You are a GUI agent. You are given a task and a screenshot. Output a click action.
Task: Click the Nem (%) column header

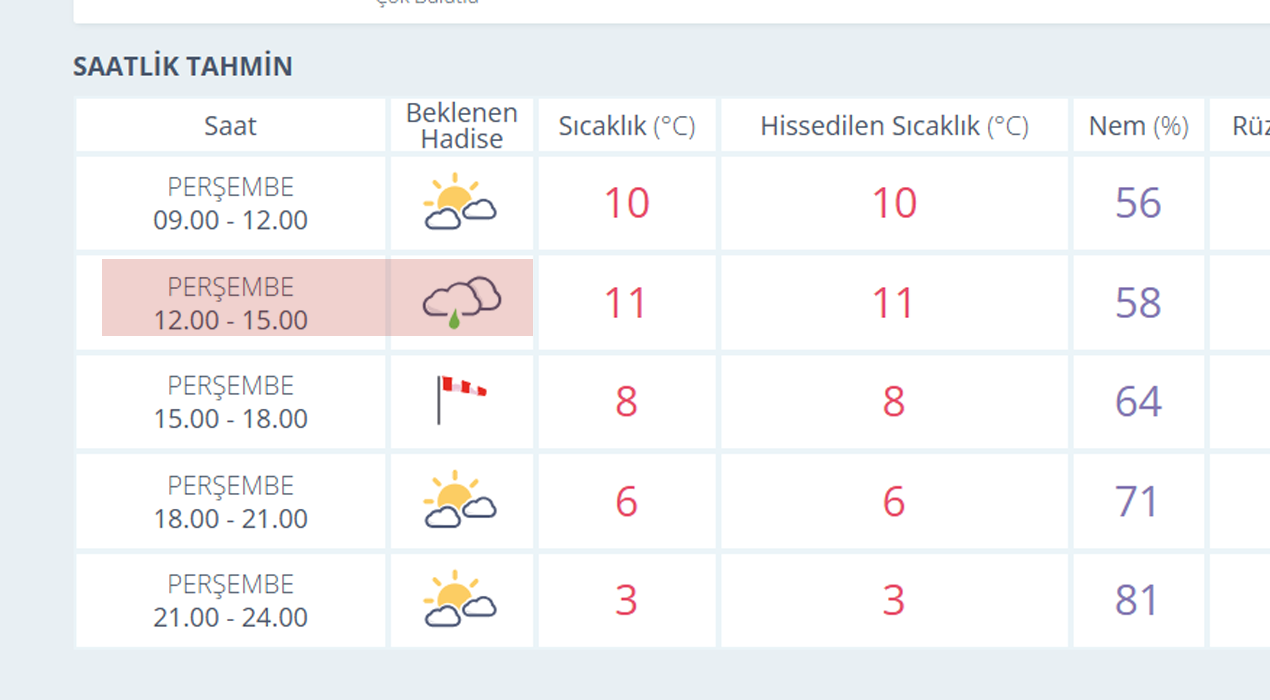[1138, 126]
